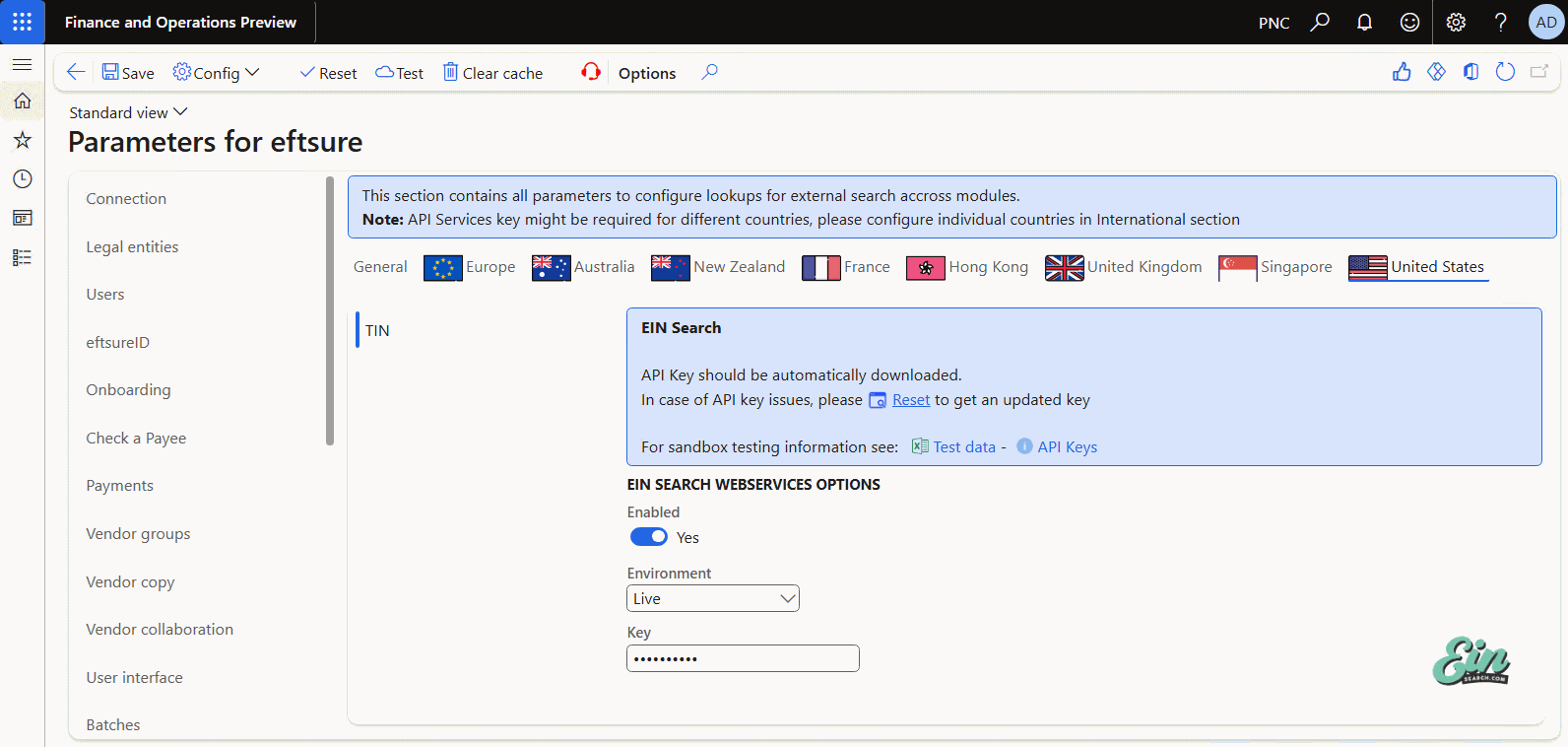This screenshot has width=1568, height=747.
Task: Open the feedback smiley icon
Action: [1410, 22]
